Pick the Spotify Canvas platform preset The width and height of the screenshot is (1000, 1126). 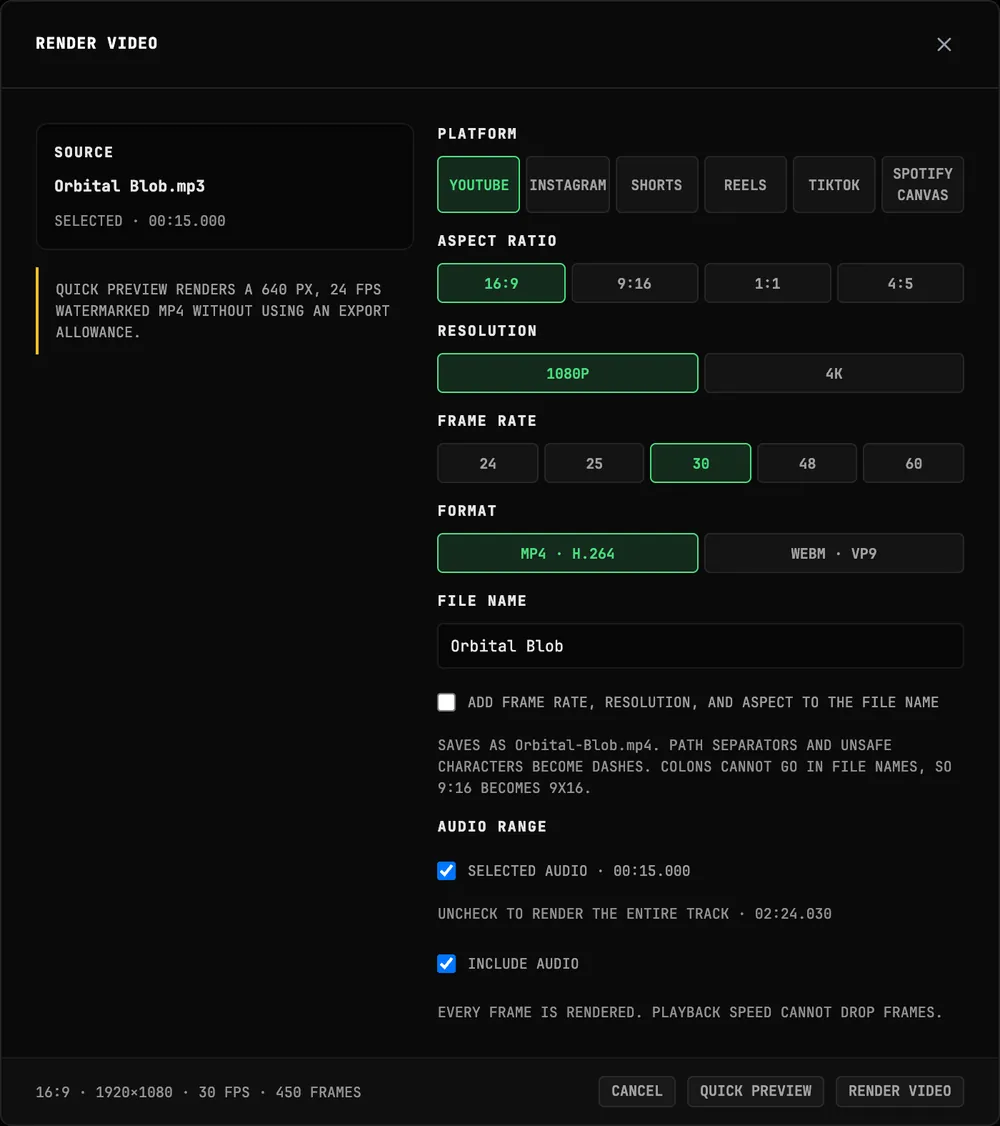[922, 185]
